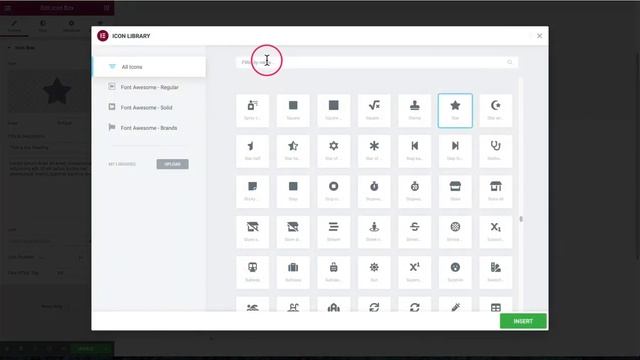Open Font Awesome - Regular library
Viewport: 640px width, 360px height.
point(149,87)
